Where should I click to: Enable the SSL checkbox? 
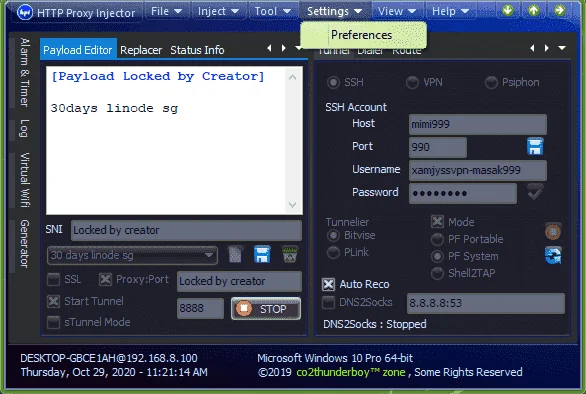point(53,279)
